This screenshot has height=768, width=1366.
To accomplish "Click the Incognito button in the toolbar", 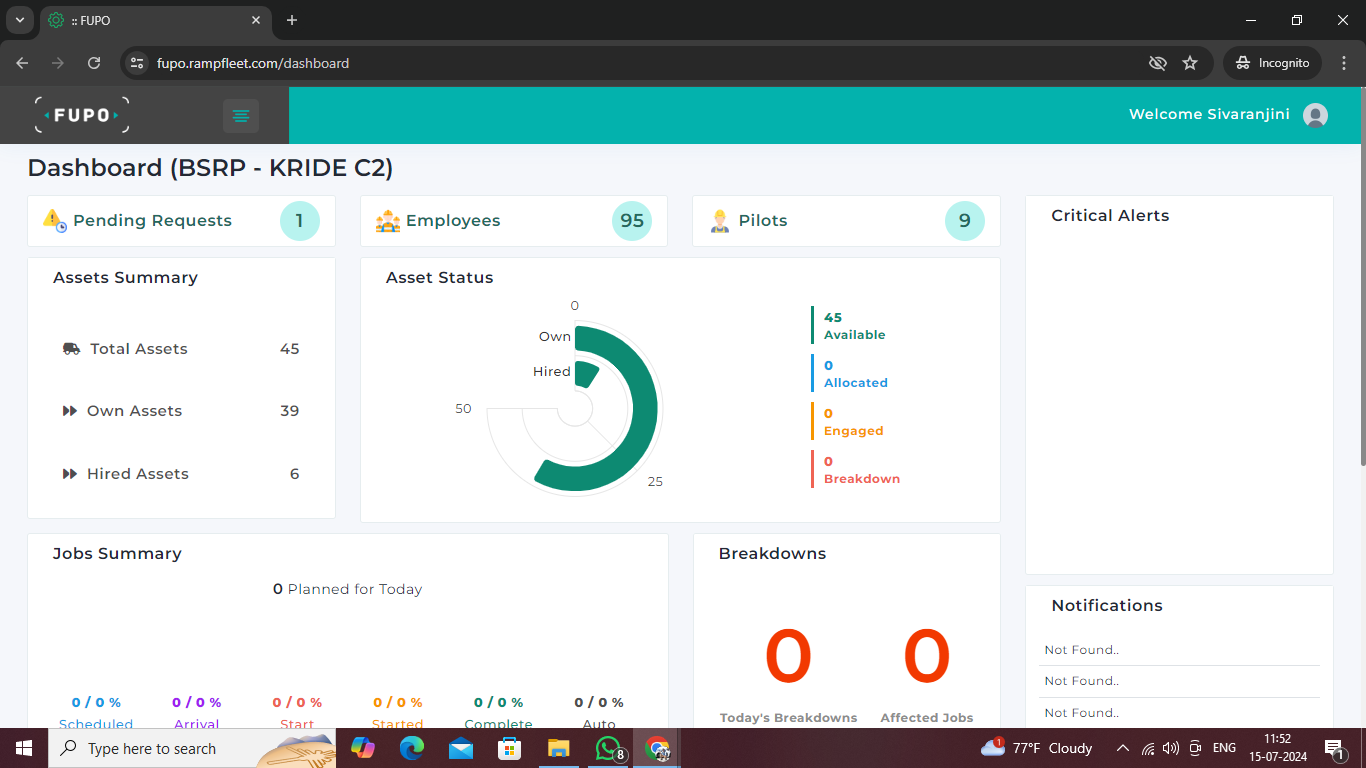I will tap(1271, 62).
